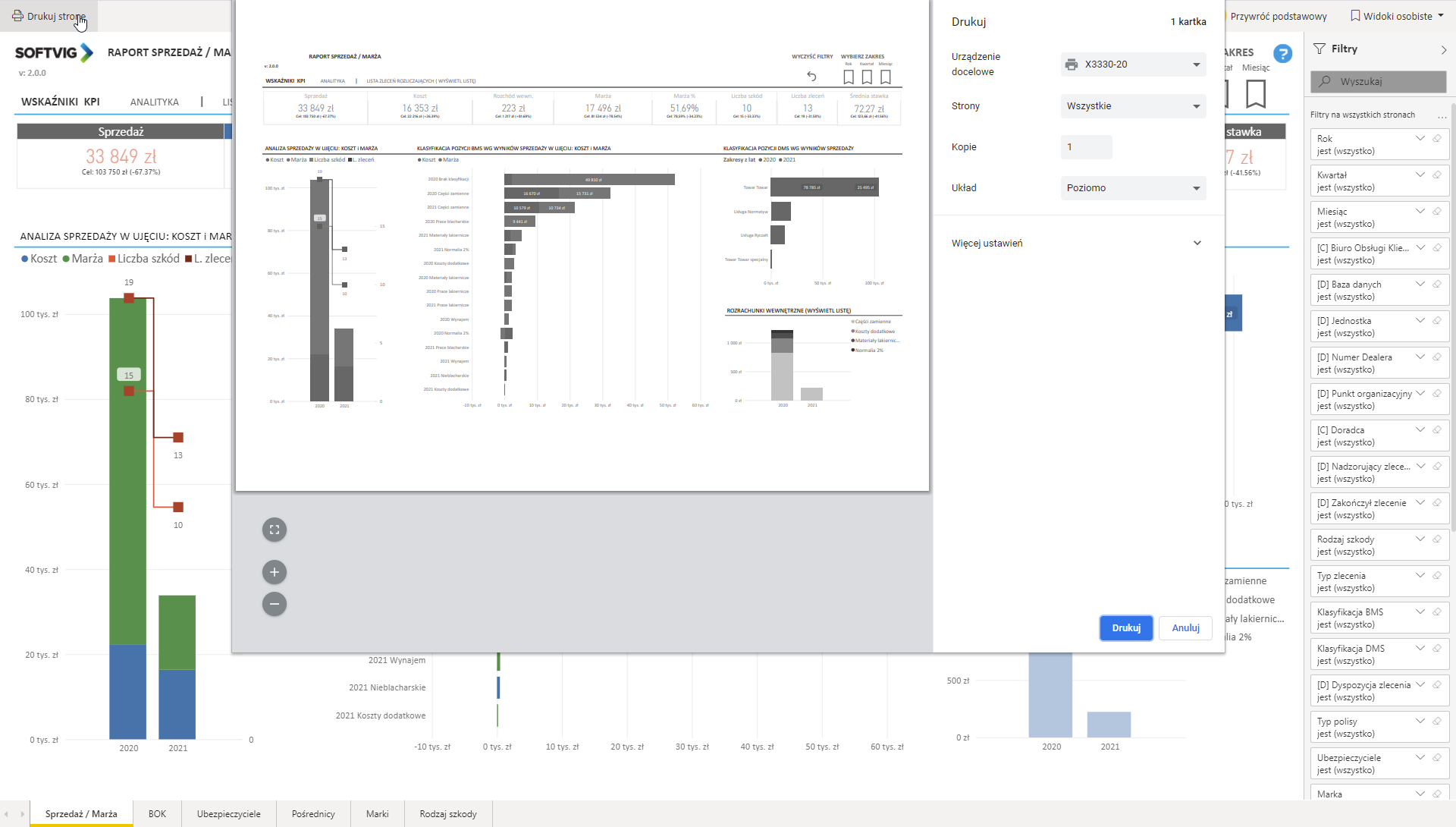
Task: Open the Ubezpieczyciele page tab
Action: (228, 814)
